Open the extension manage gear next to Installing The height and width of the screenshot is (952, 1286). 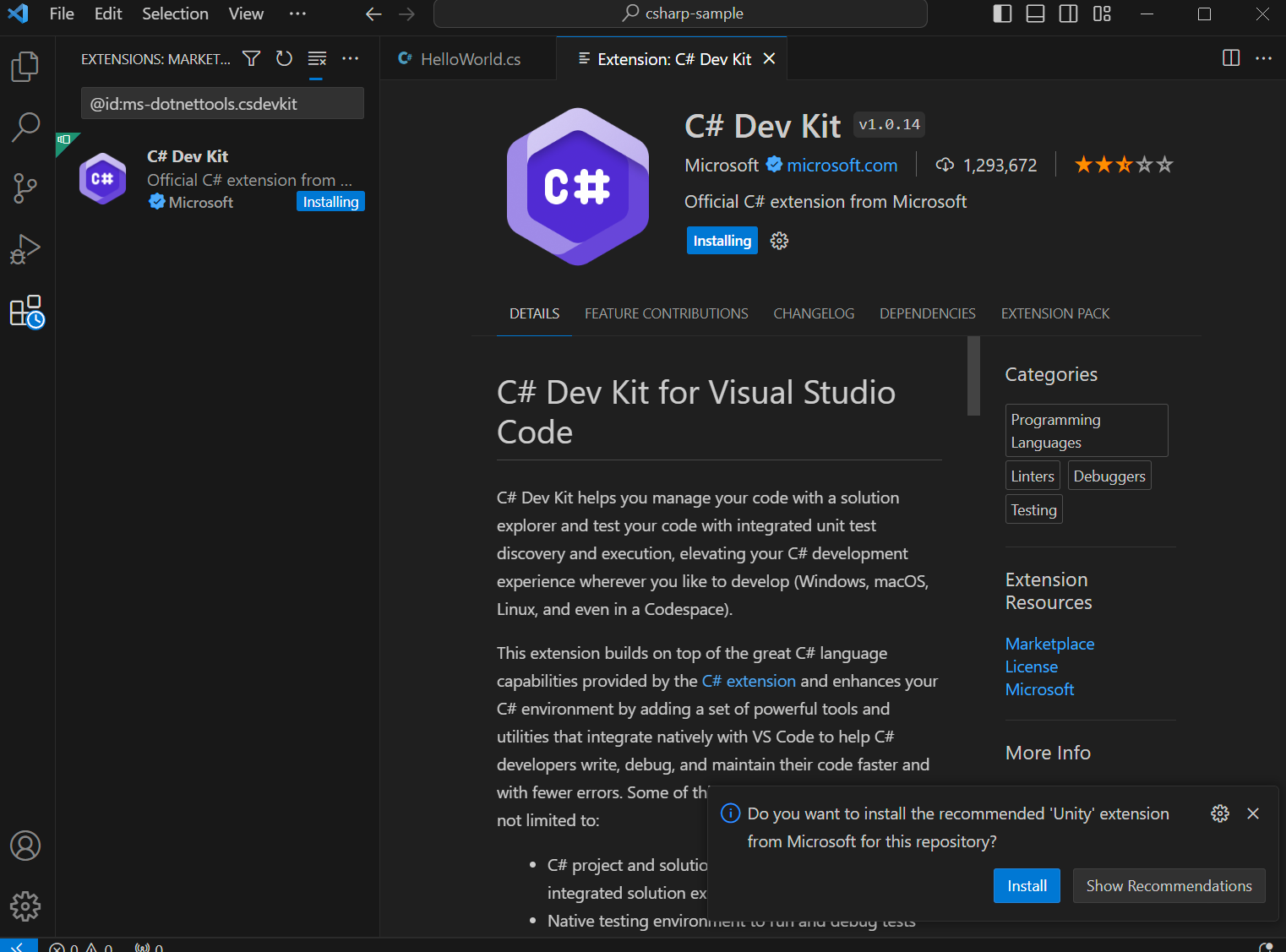pos(779,241)
